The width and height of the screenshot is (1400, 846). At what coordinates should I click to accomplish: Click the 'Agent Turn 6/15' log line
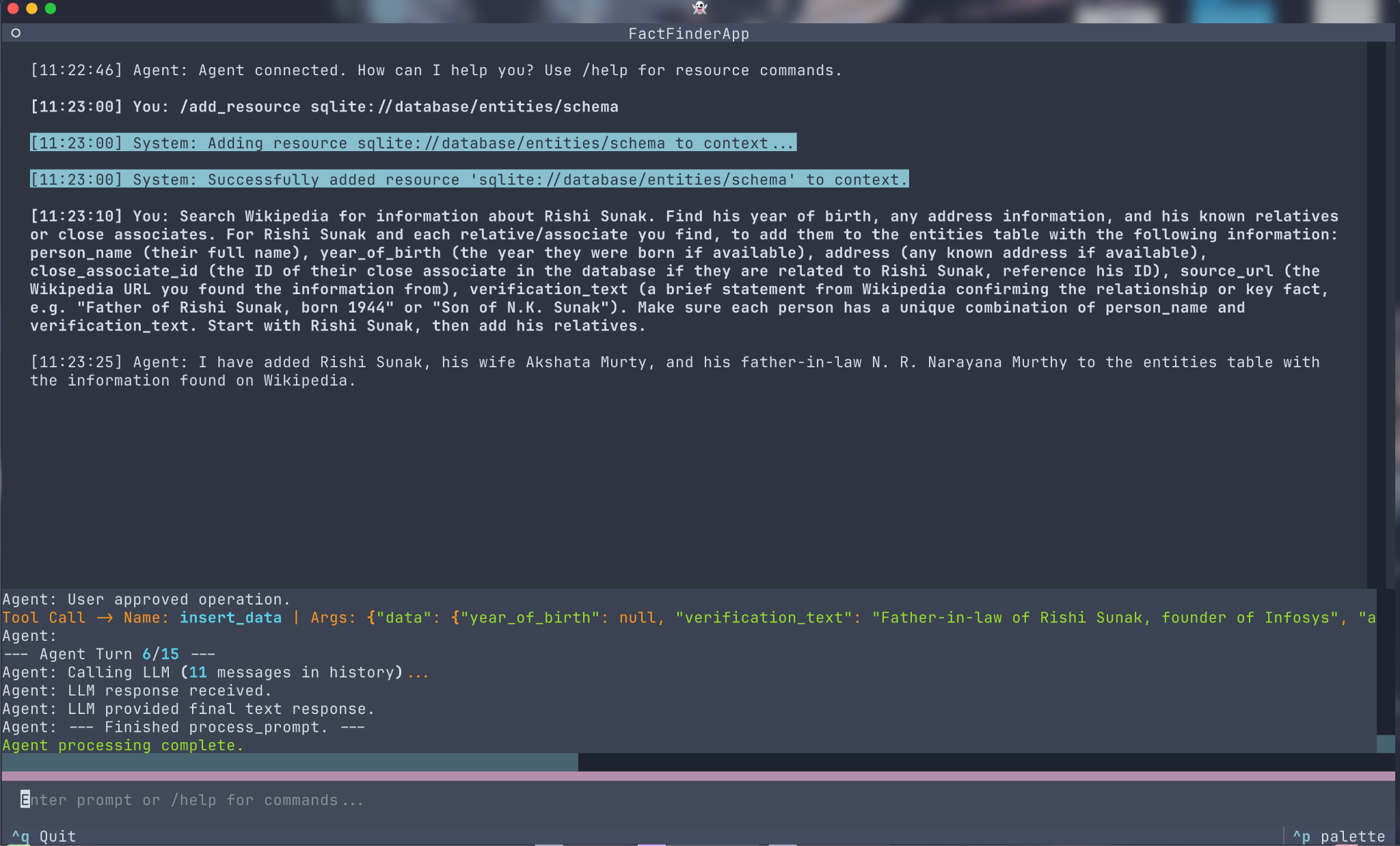pos(109,655)
